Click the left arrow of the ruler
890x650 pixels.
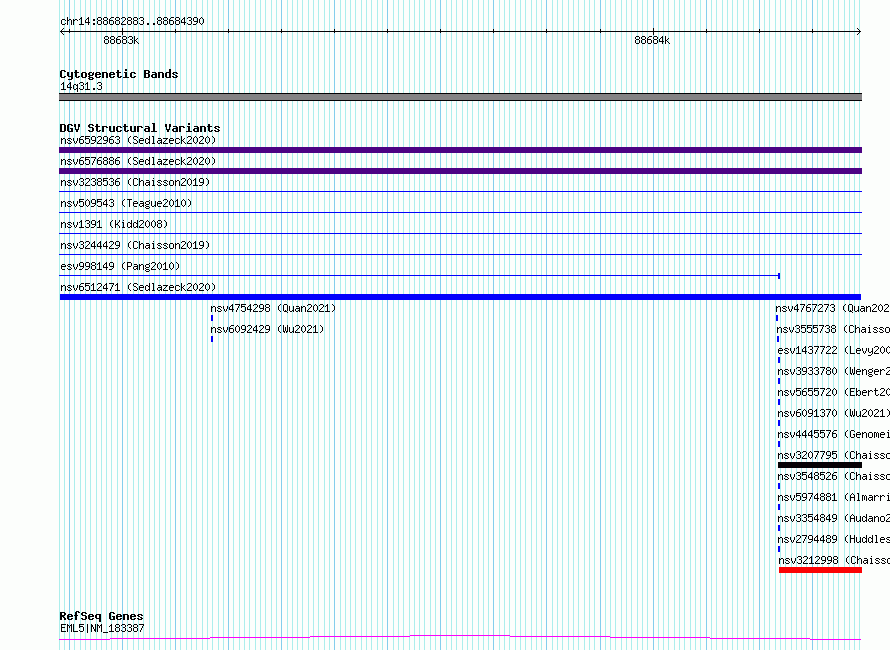point(63,31)
